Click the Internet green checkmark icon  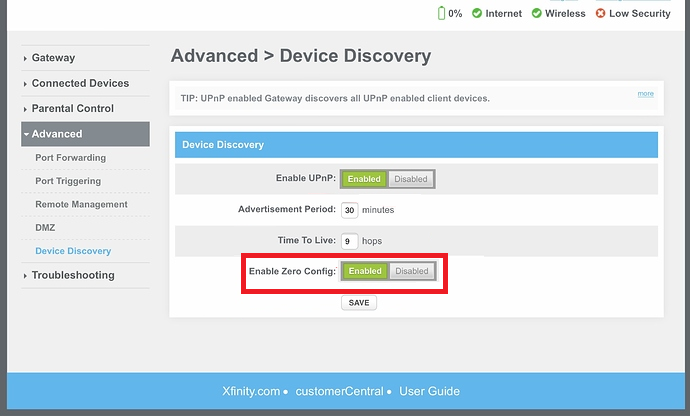click(477, 13)
